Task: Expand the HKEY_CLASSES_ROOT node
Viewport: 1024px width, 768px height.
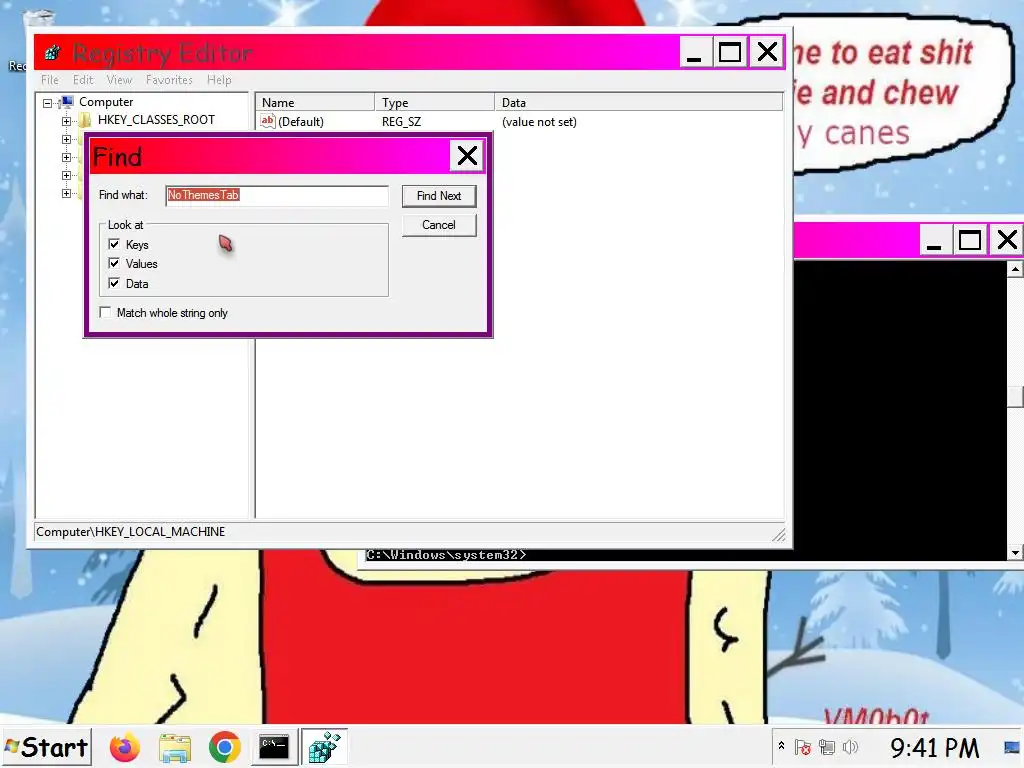Action: click(66, 121)
